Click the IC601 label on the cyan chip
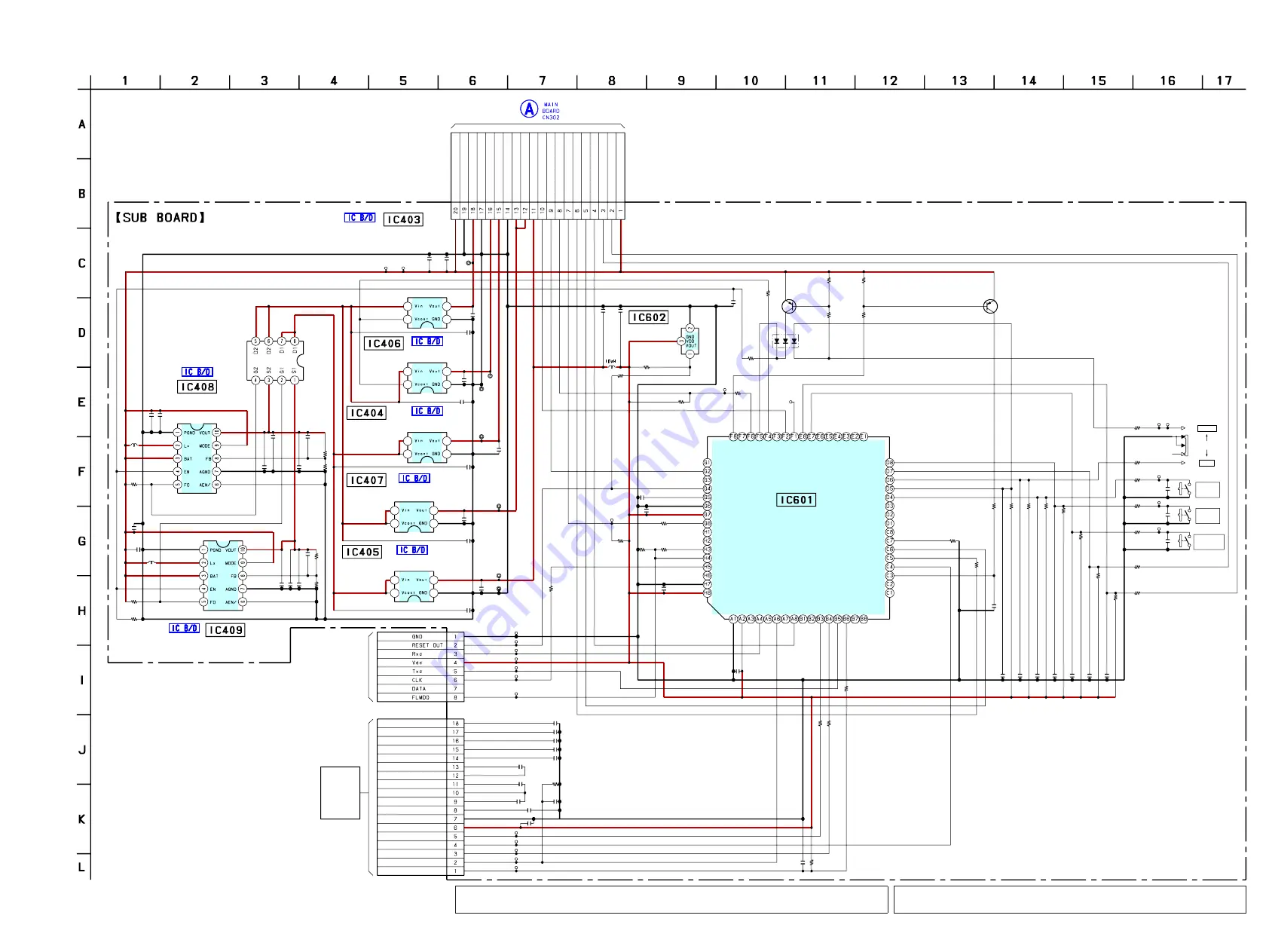This screenshot has height=952, width=1266. tap(797, 500)
